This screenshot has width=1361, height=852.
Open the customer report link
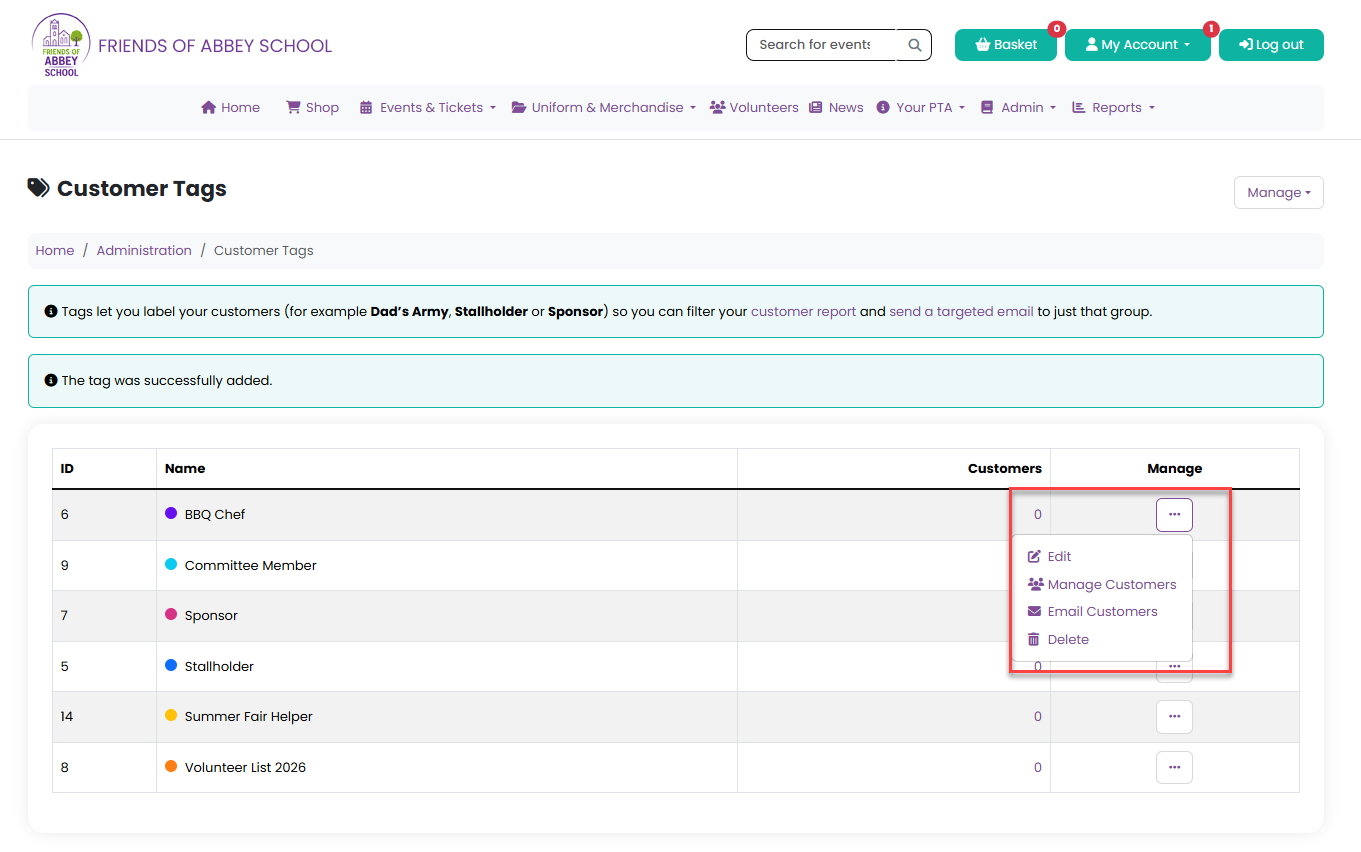click(x=804, y=312)
